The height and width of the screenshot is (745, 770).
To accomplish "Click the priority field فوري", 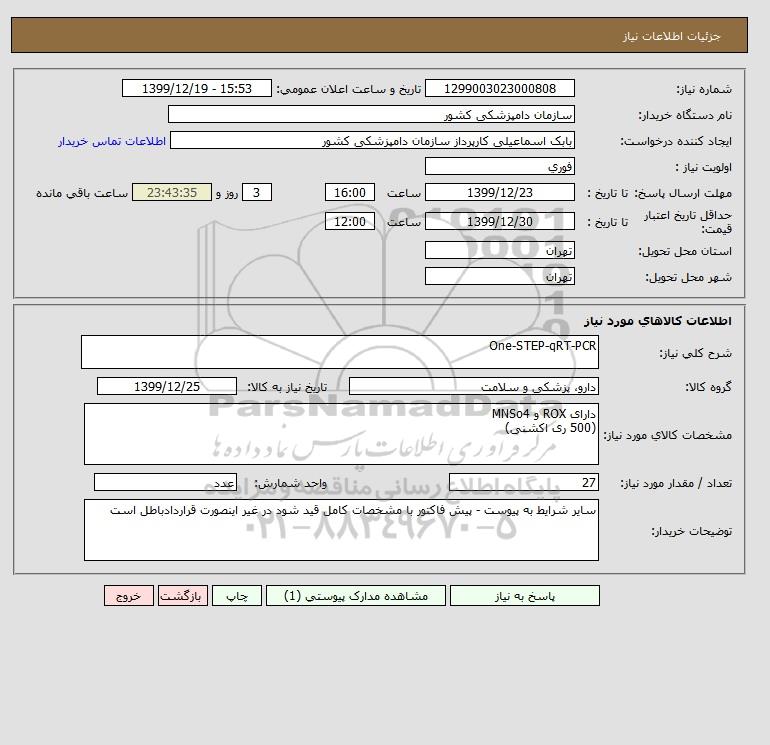I will pyautogui.click(x=499, y=166).
